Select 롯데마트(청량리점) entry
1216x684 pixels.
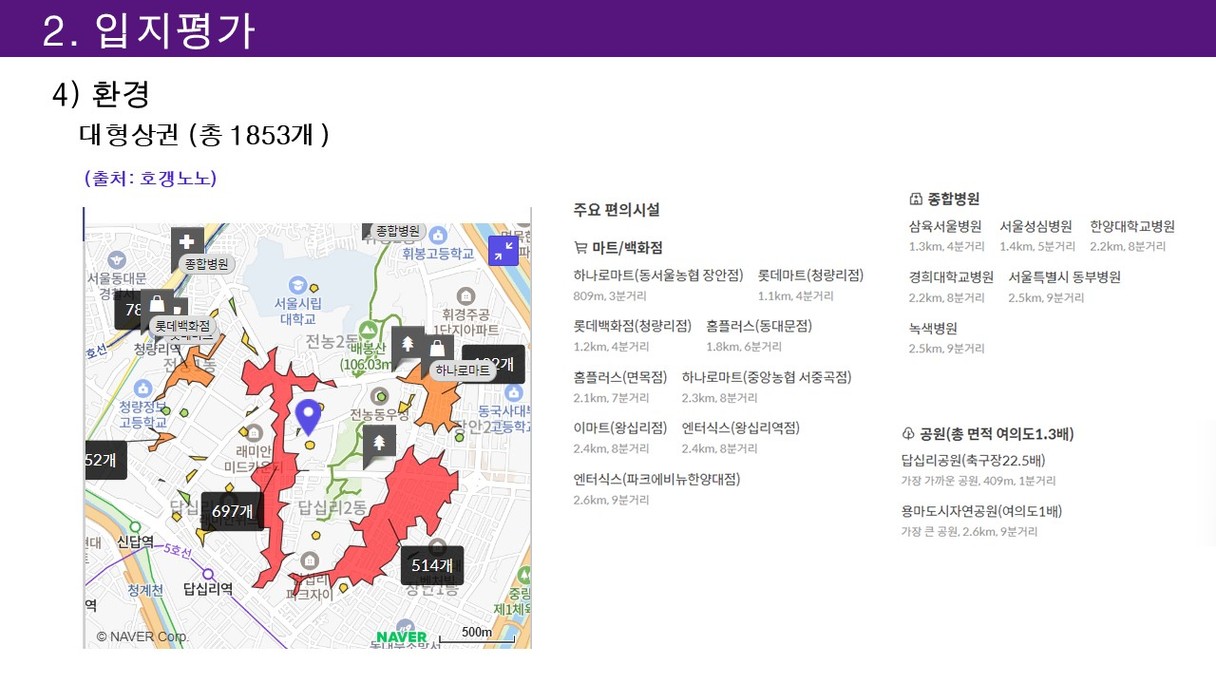(x=810, y=275)
